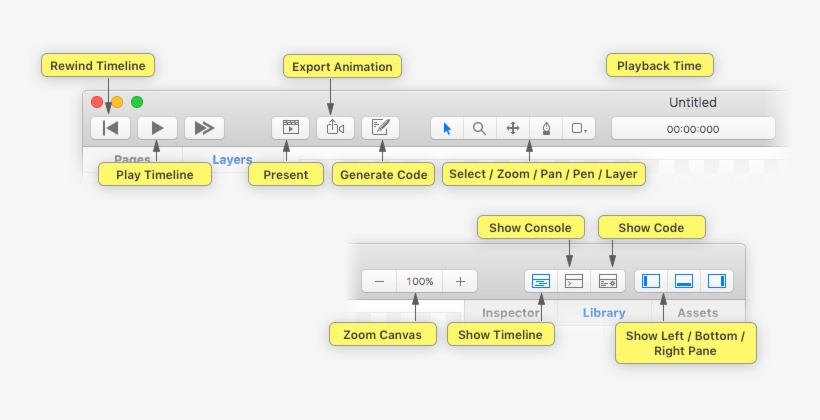Open Present mode from the toolbar
The width and height of the screenshot is (820, 420).
(x=290, y=128)
